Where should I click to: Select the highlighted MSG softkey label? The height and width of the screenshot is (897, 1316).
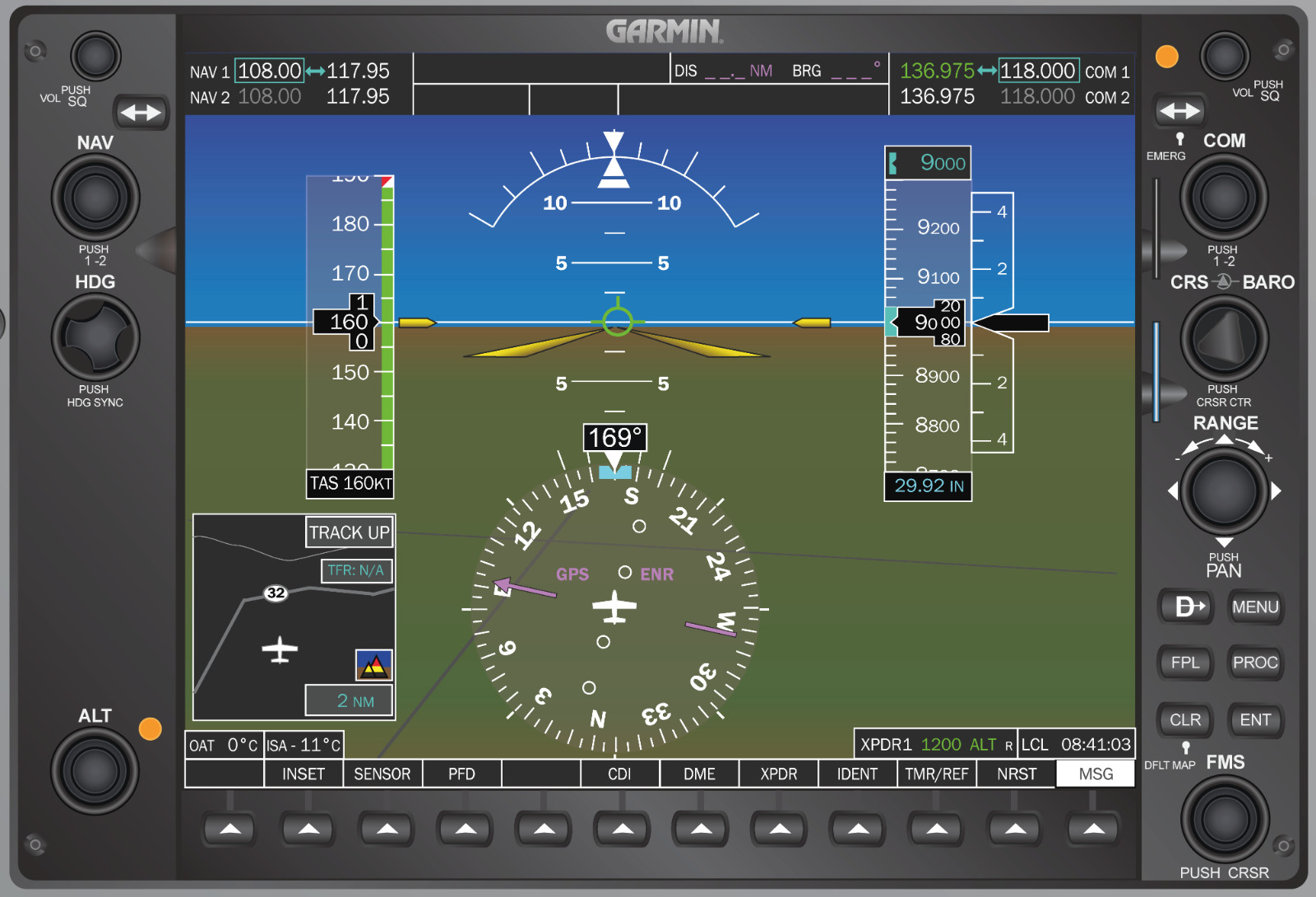[1096, 774]
